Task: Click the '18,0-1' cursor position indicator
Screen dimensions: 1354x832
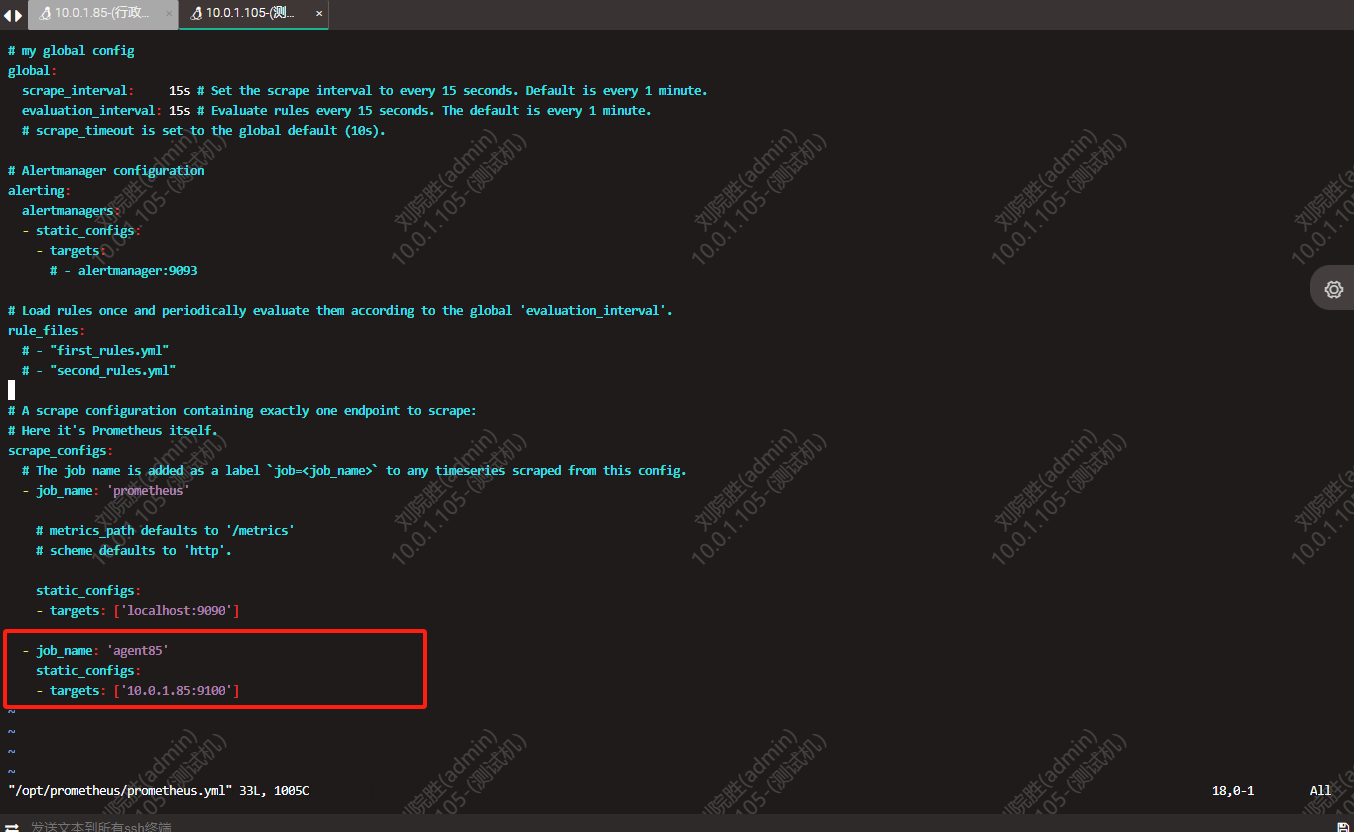Action: (x=1233, y=790)
